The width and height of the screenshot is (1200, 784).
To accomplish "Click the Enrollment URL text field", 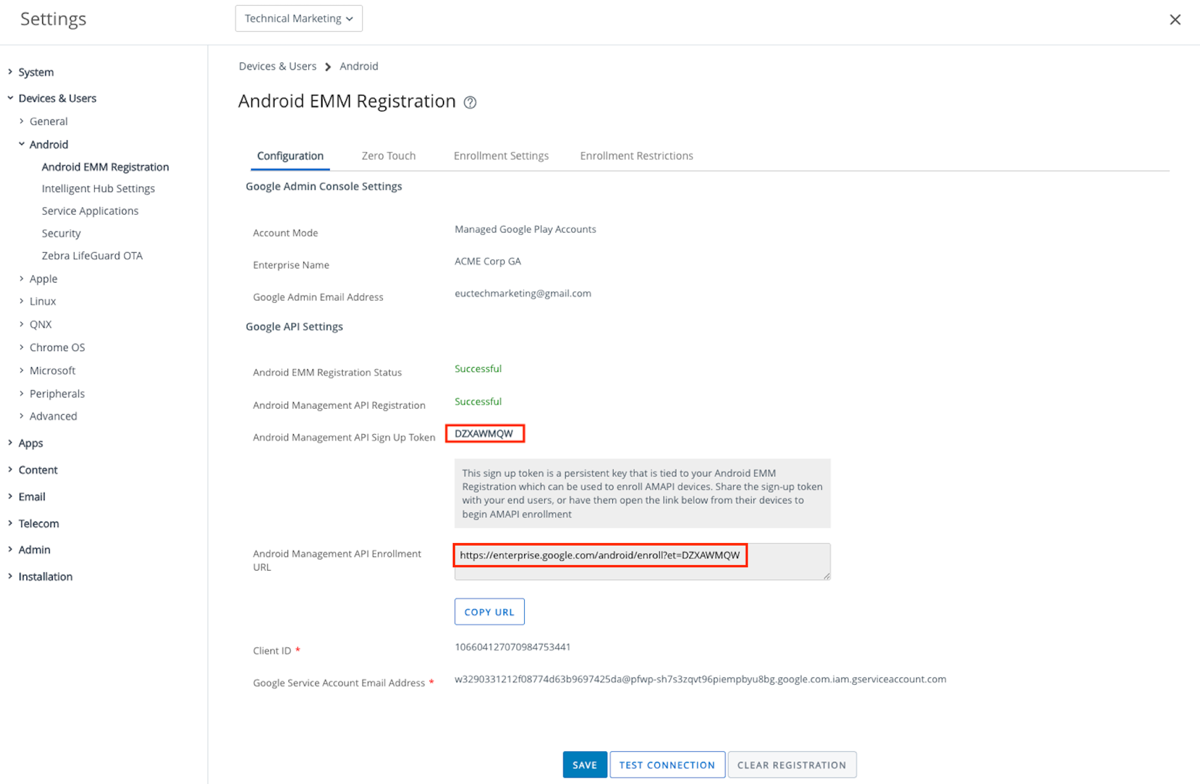I will (x=642, y=561).
